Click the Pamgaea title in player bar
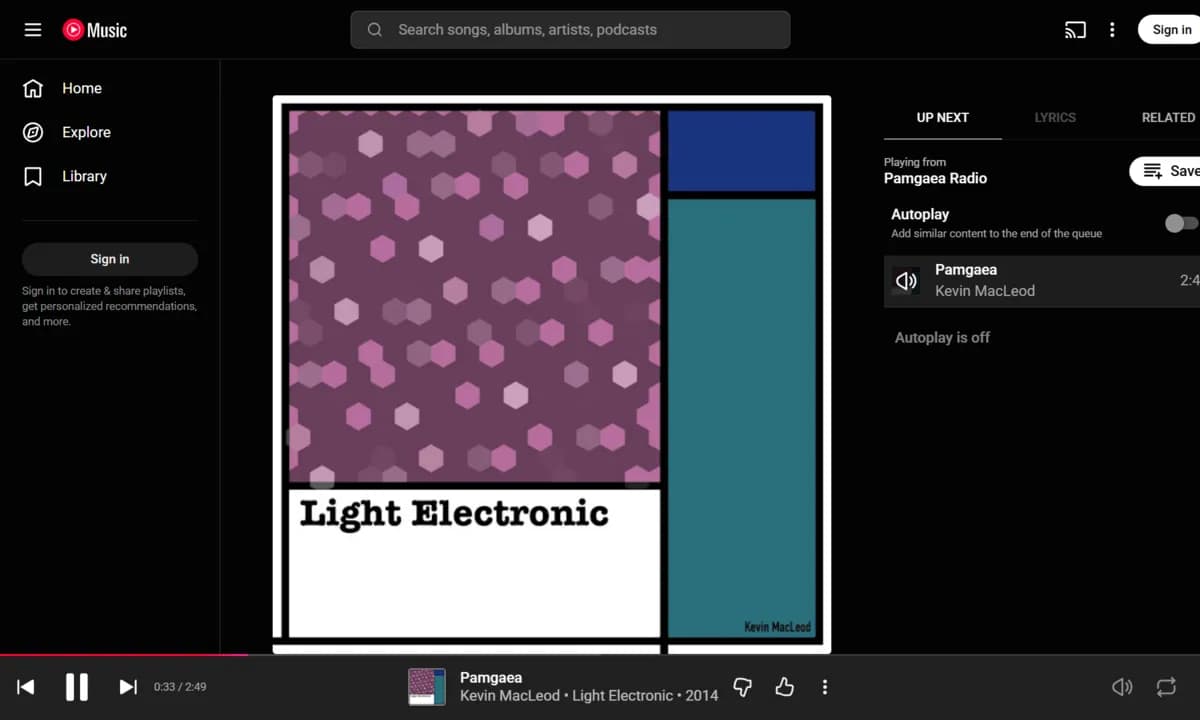This screenshot has height=720, width=1200. click(x=491, y=677)
